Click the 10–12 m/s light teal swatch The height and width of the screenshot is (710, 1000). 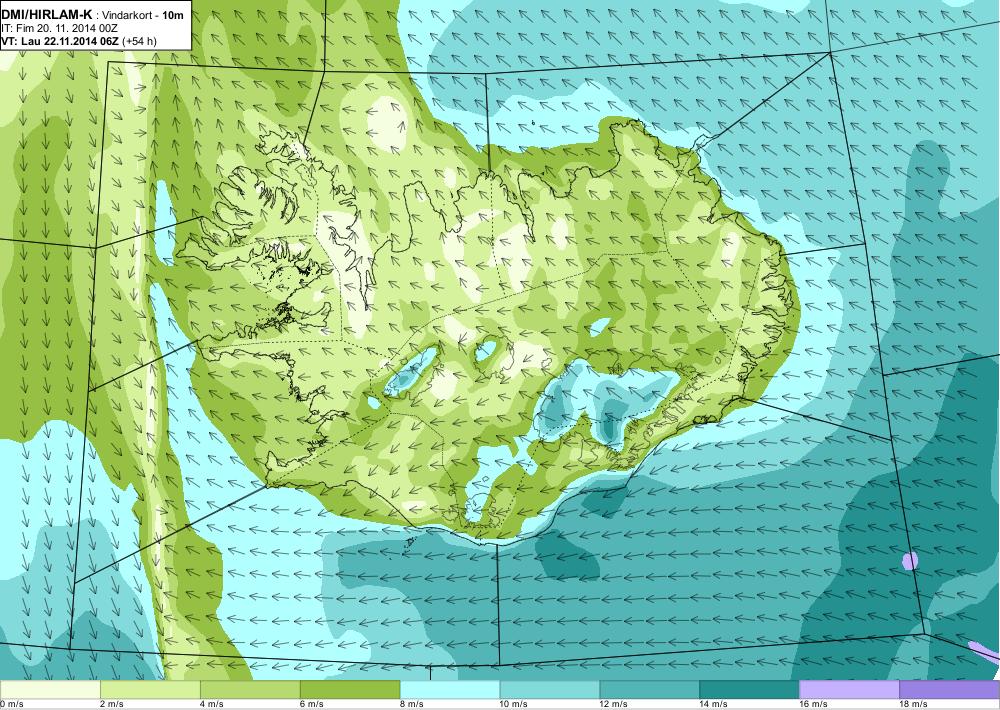550,690
